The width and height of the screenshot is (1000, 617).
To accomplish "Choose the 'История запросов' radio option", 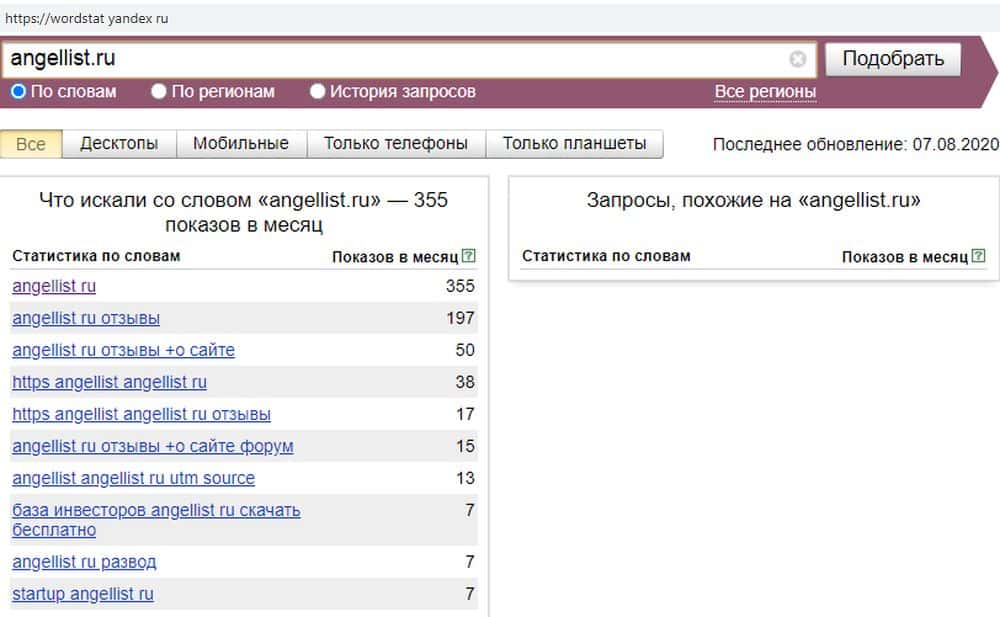I will point(318,92).
